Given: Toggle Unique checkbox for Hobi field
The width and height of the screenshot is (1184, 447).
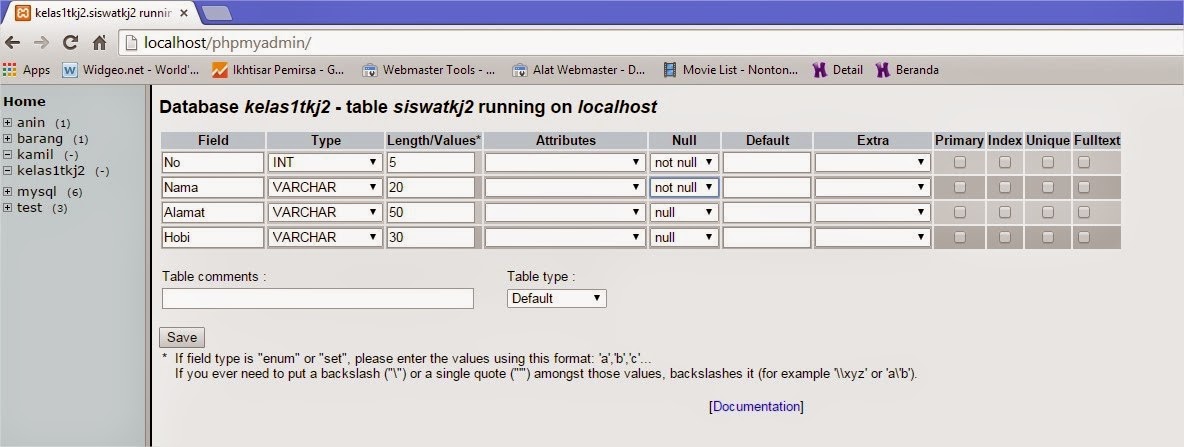Looking at the screenshot, I should pyautogui.click(x=1048, y=237).
